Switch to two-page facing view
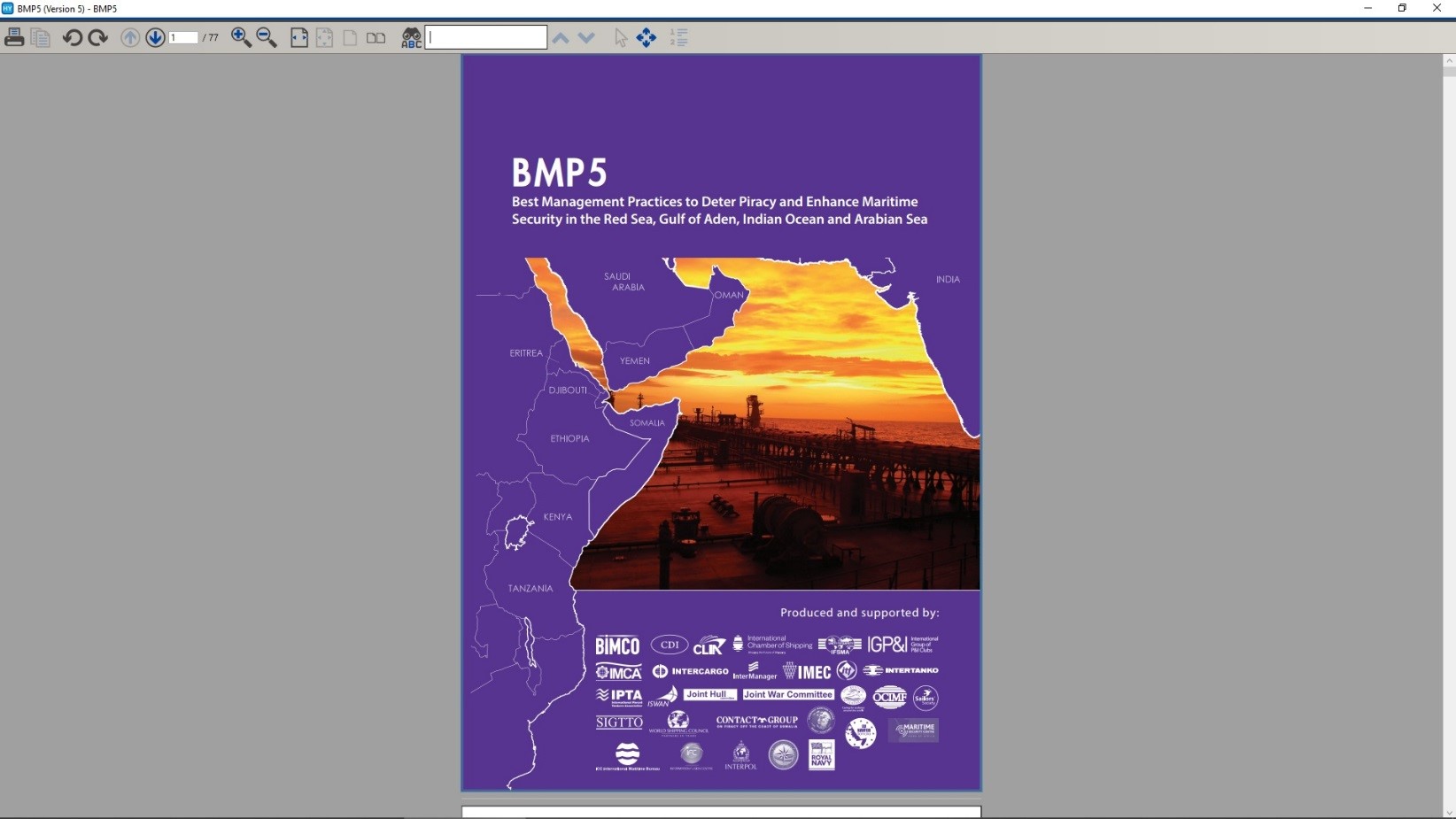 point(376,37)
